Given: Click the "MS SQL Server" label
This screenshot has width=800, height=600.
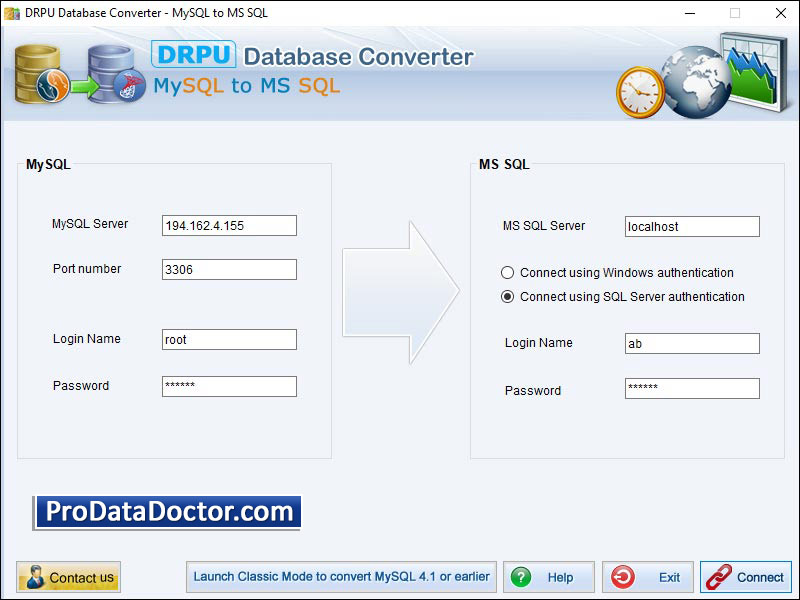Looking at the screenshot, I should click(544, 226).
